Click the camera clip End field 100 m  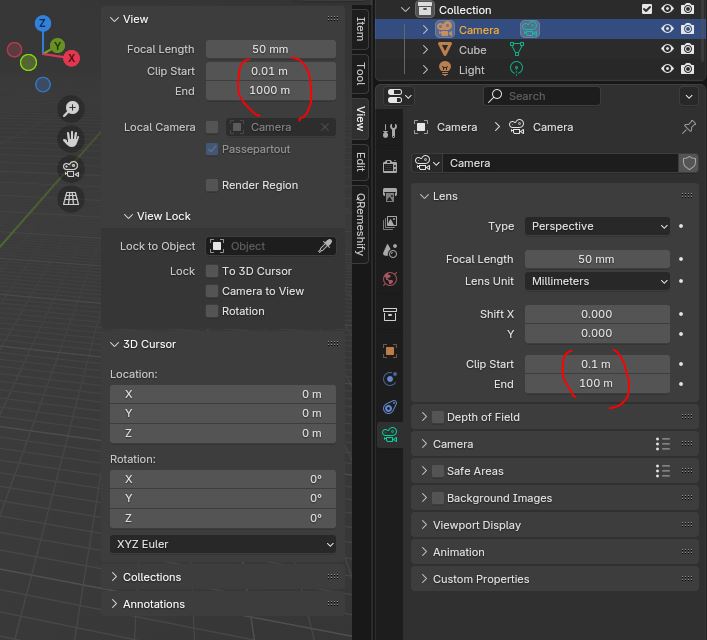tap(597, 384)
